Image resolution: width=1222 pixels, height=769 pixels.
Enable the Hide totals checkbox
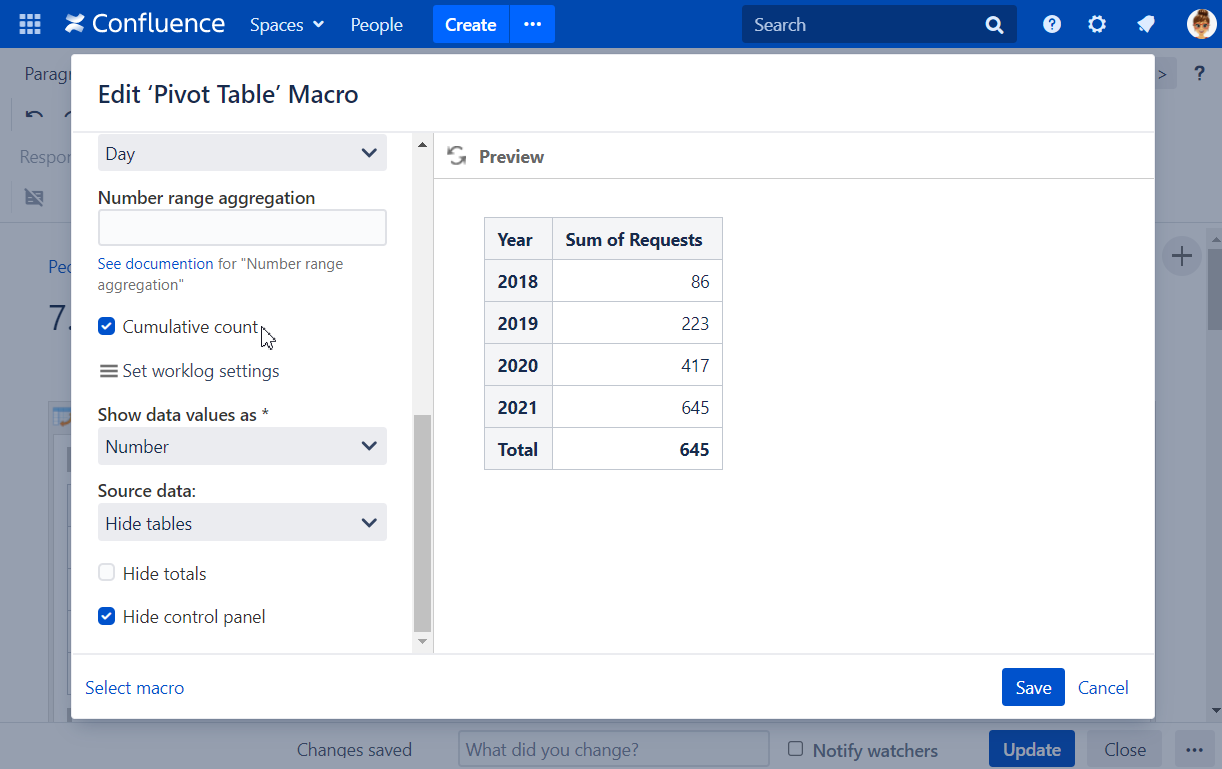(107, 573)
